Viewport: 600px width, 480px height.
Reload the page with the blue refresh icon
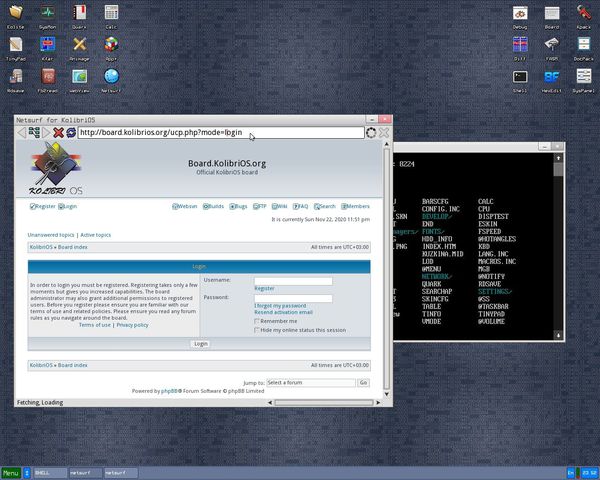point(71,132)
